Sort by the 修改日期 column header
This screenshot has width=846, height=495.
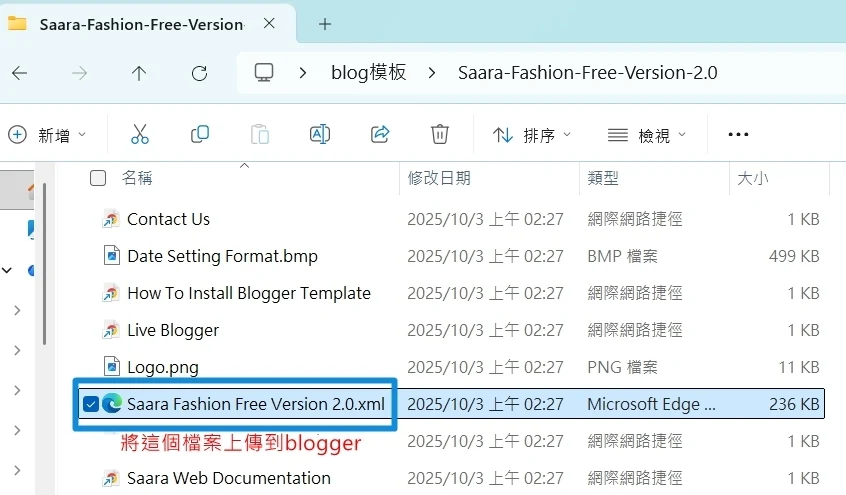439,178
